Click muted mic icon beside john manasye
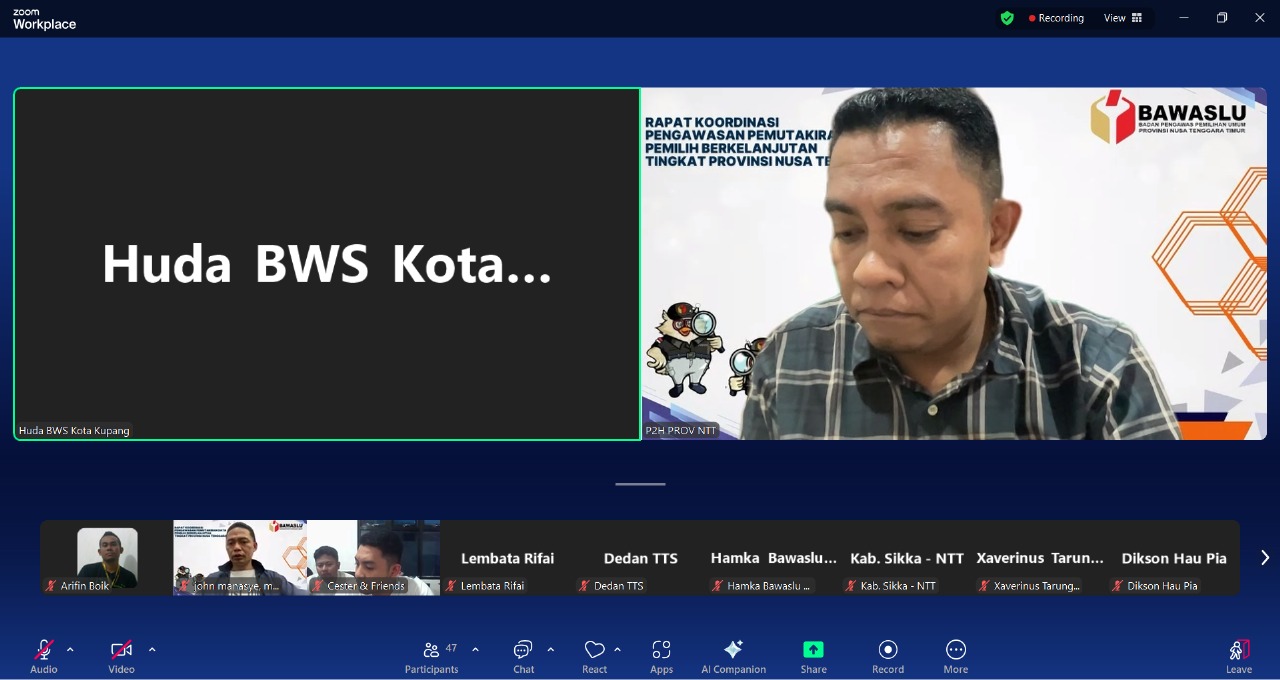 tap(184, 586)
